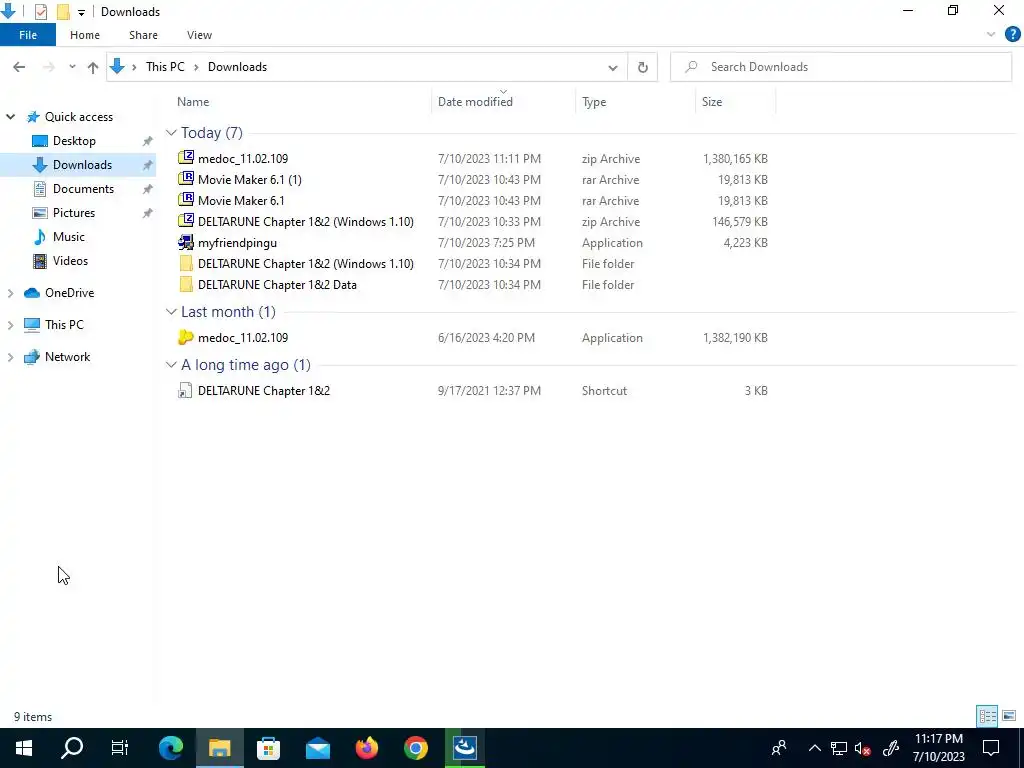Image resolution: width=1024 pixels, height=768 pixels.
Task: Launch Microsoft Edge from the taskbar
Action: click(x=171, y=748)
